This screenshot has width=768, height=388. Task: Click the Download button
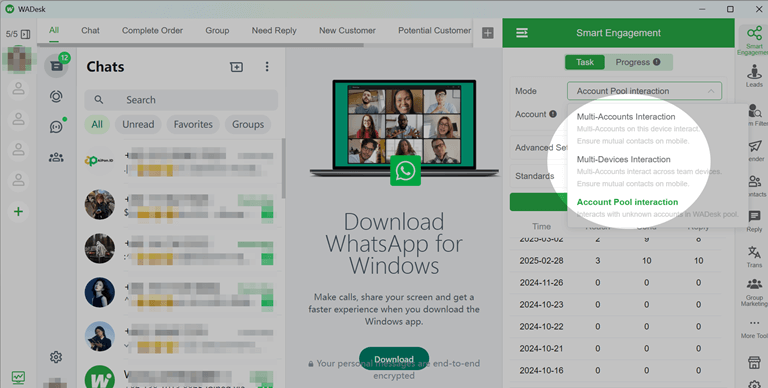pyautogui.click(x=394, y=359)
